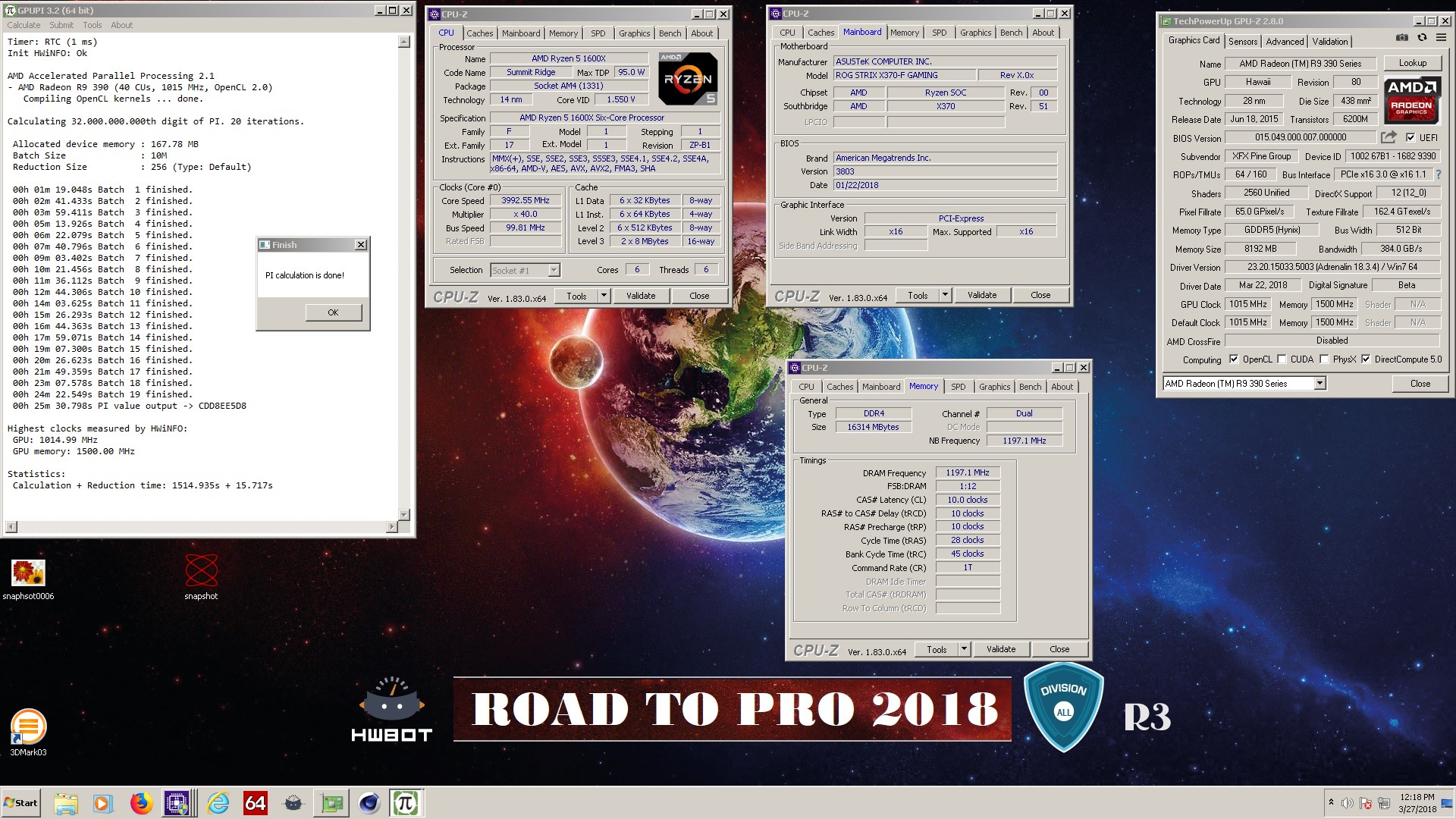Viewport: 1456px width, 819px height.
Task: Open Caches tab in CPU-Z CPU window
Action: pos(479,33)
